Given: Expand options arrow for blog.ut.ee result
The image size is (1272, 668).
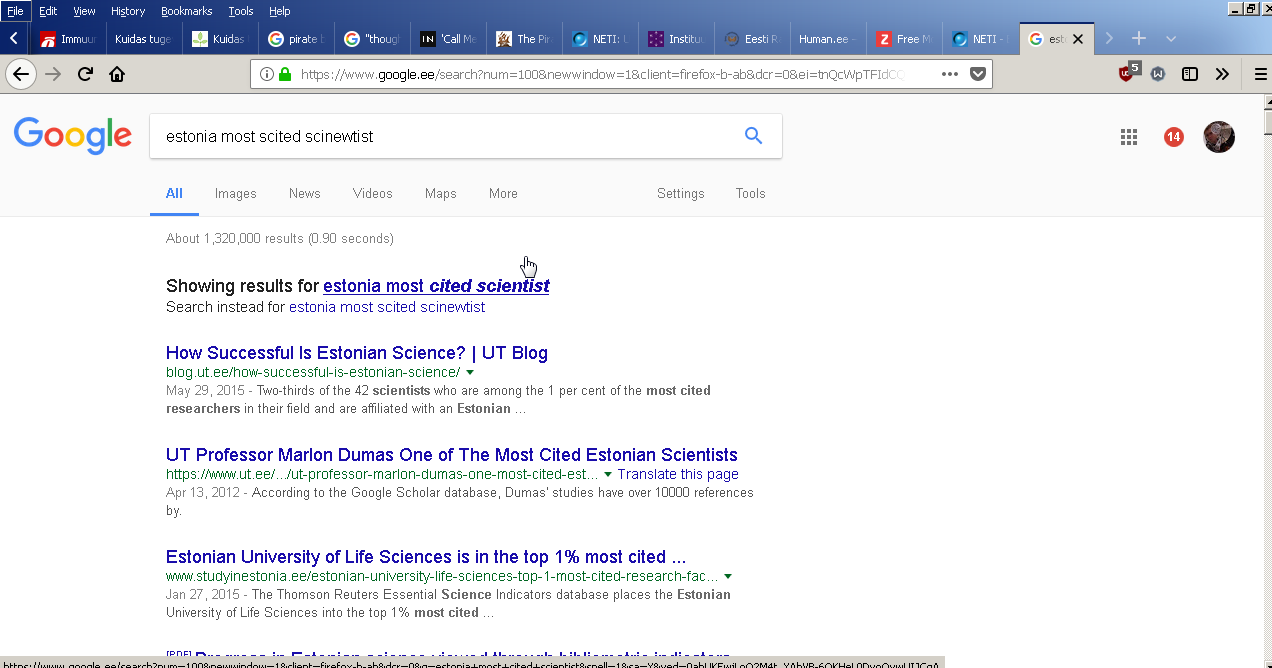Looking at the screenshot, I should tap(470, 373).
